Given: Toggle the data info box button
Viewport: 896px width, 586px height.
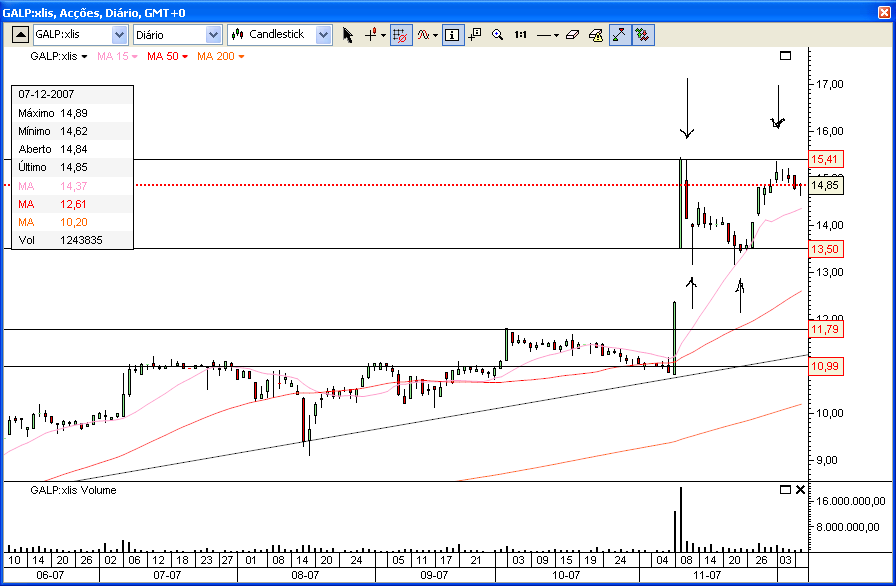Looking at the screenshot, I should point(453,35).
